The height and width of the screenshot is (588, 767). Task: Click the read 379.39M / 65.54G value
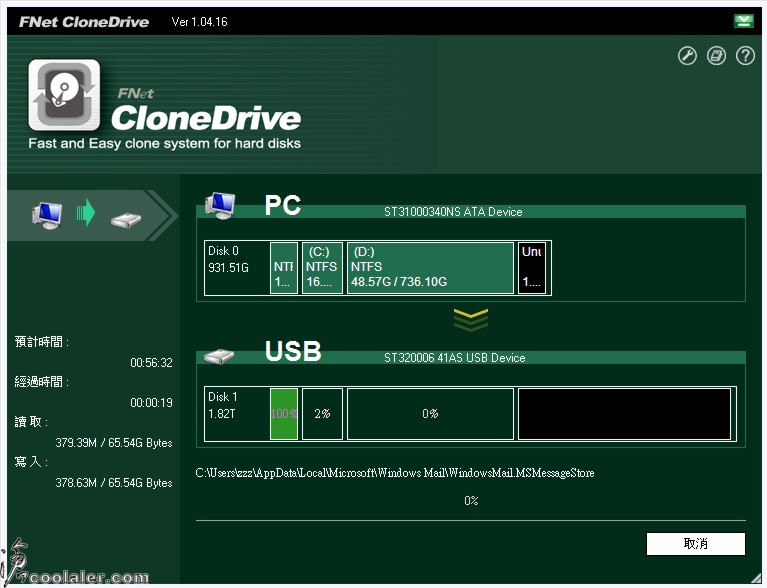(113, 443)
